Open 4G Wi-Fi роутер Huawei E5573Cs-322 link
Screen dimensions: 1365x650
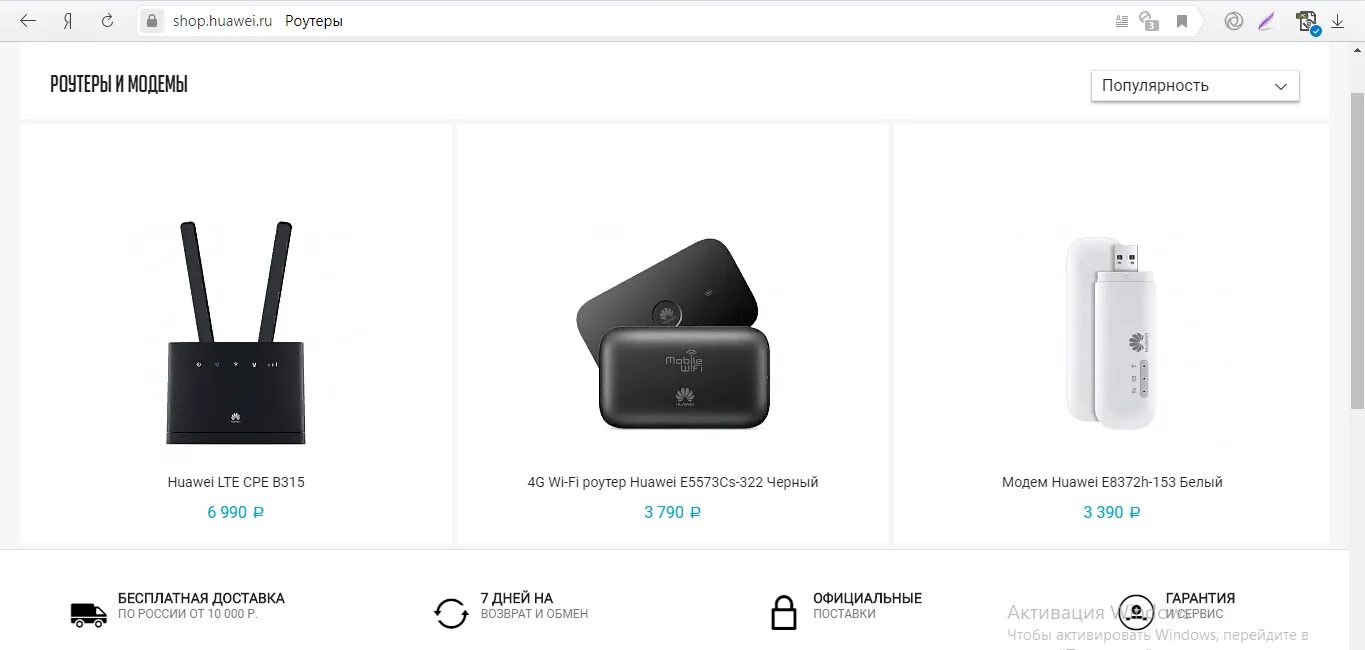pos(673,482)
